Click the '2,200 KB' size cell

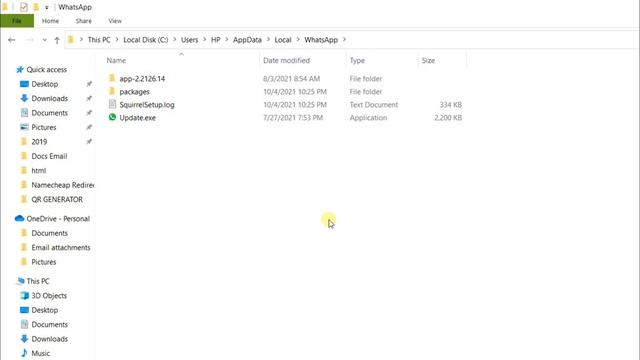click(x=448, y=118)
